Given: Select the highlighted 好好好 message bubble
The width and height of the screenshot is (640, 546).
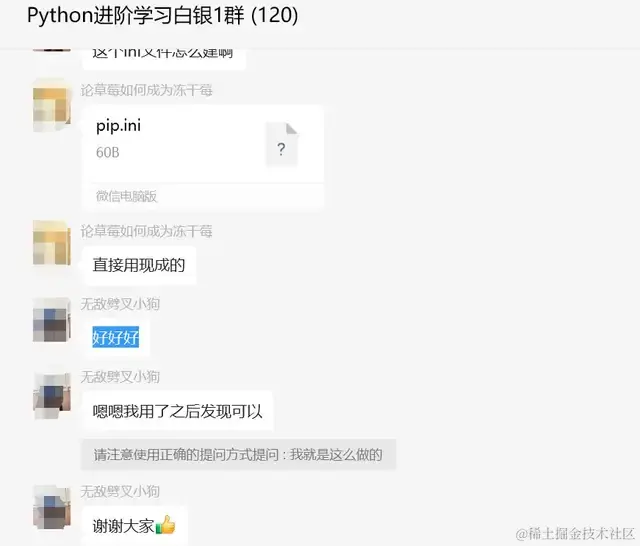Looking at the screenshot, I should tap(116, 338).
